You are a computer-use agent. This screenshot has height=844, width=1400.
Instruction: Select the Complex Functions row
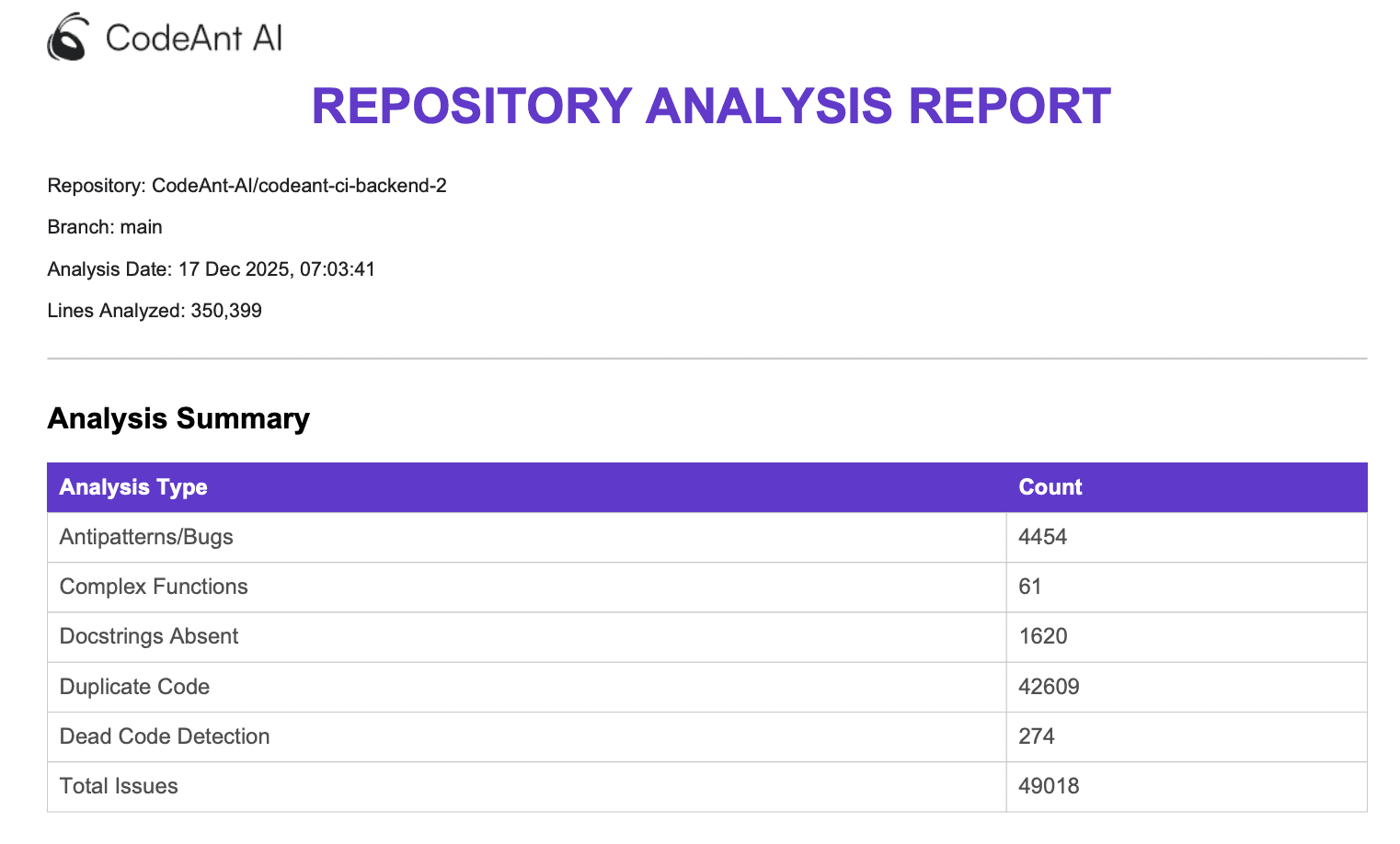(154, 587)
